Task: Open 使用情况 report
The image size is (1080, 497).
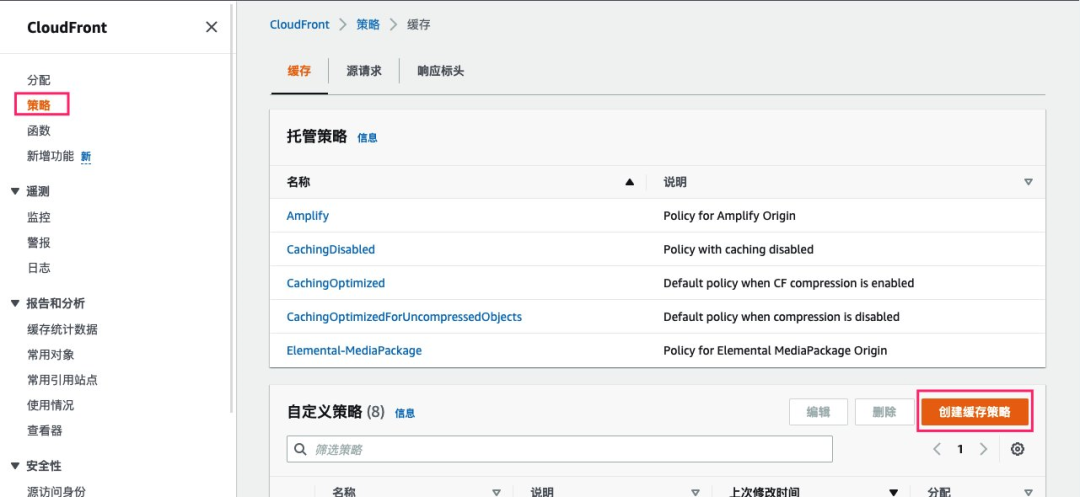Action: 50,405
